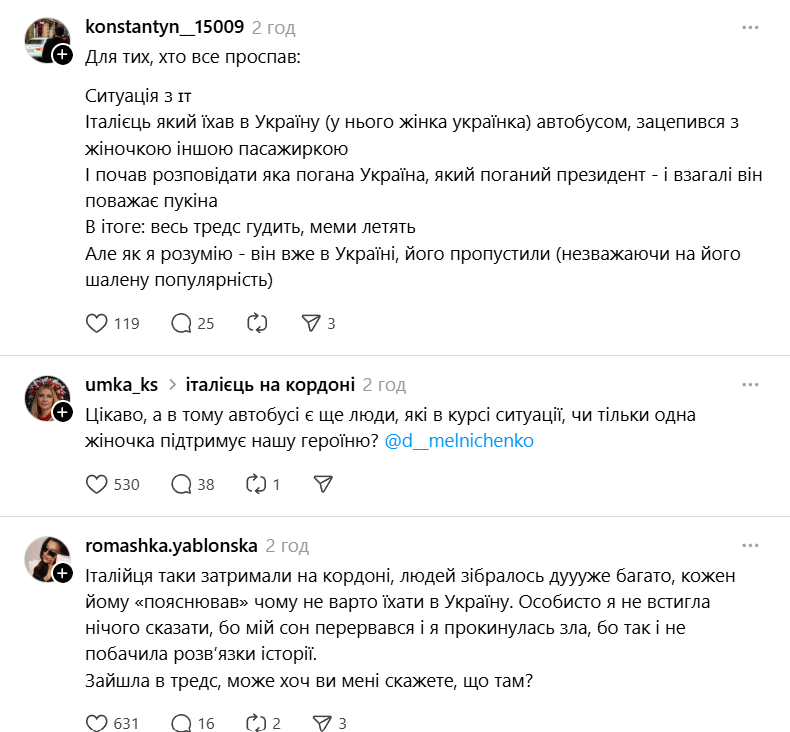The height and width of the screenshot is (732, 790).
Task: Repost the umka_ks post
Action: tap(257, 484)
